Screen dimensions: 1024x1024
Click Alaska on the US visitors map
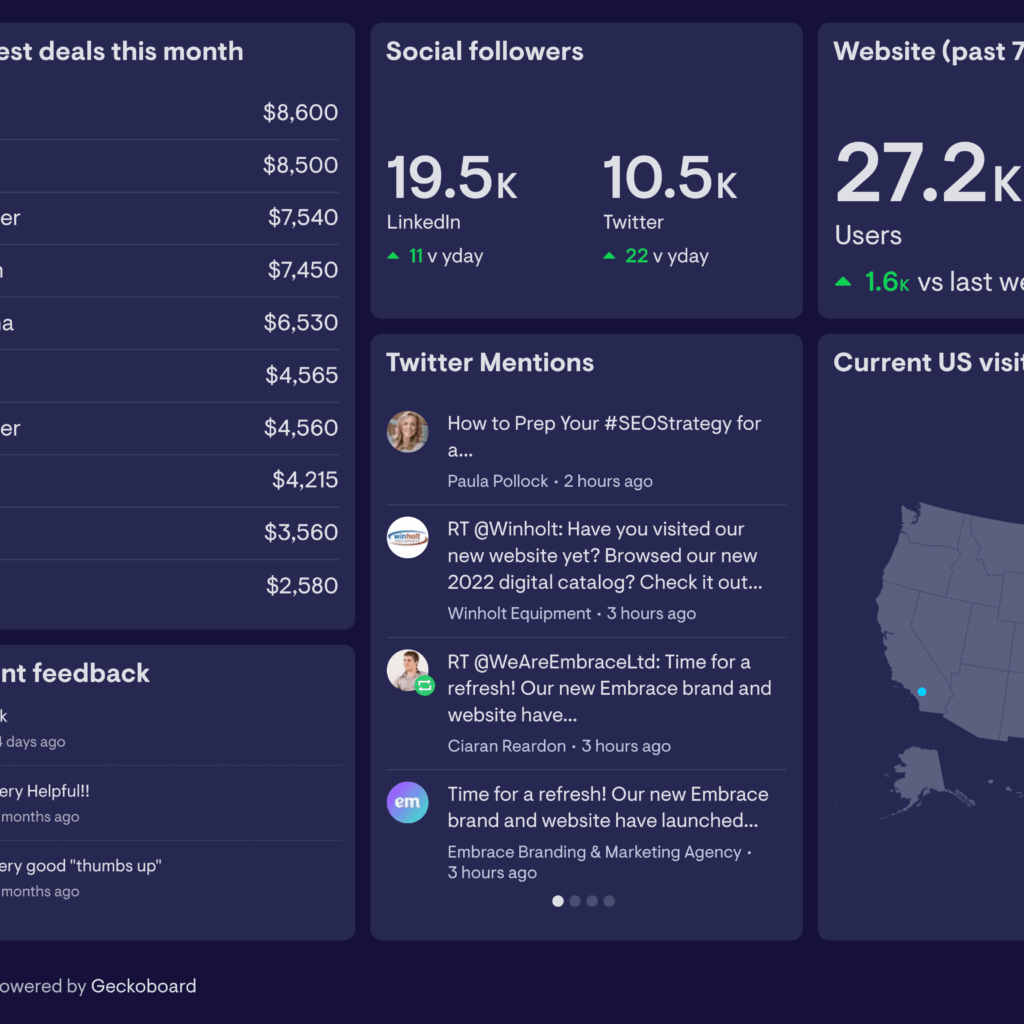pos(918,776)
